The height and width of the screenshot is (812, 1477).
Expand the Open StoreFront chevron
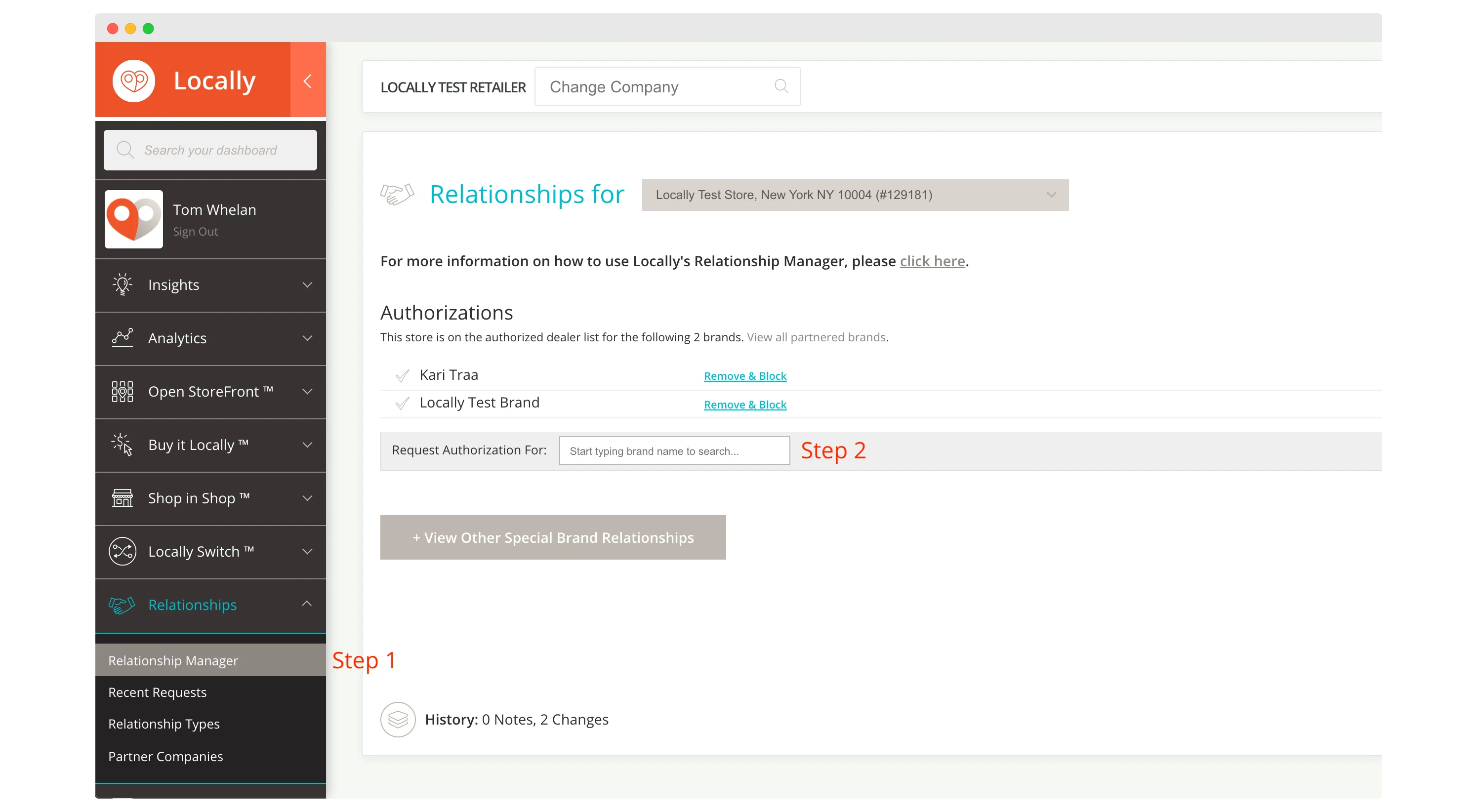coord(307,392)
